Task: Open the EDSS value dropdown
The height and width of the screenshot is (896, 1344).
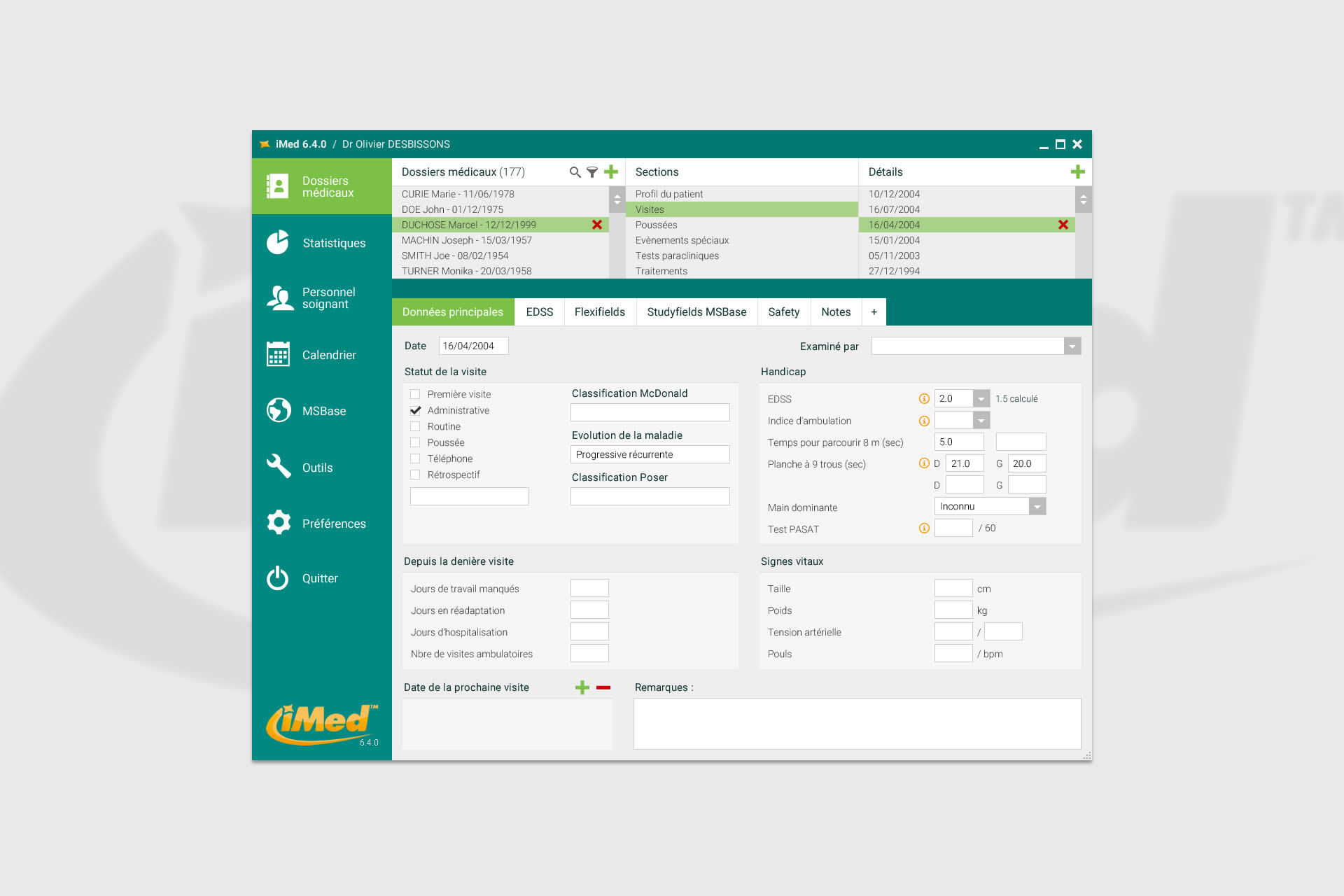Action: point(981,399)
